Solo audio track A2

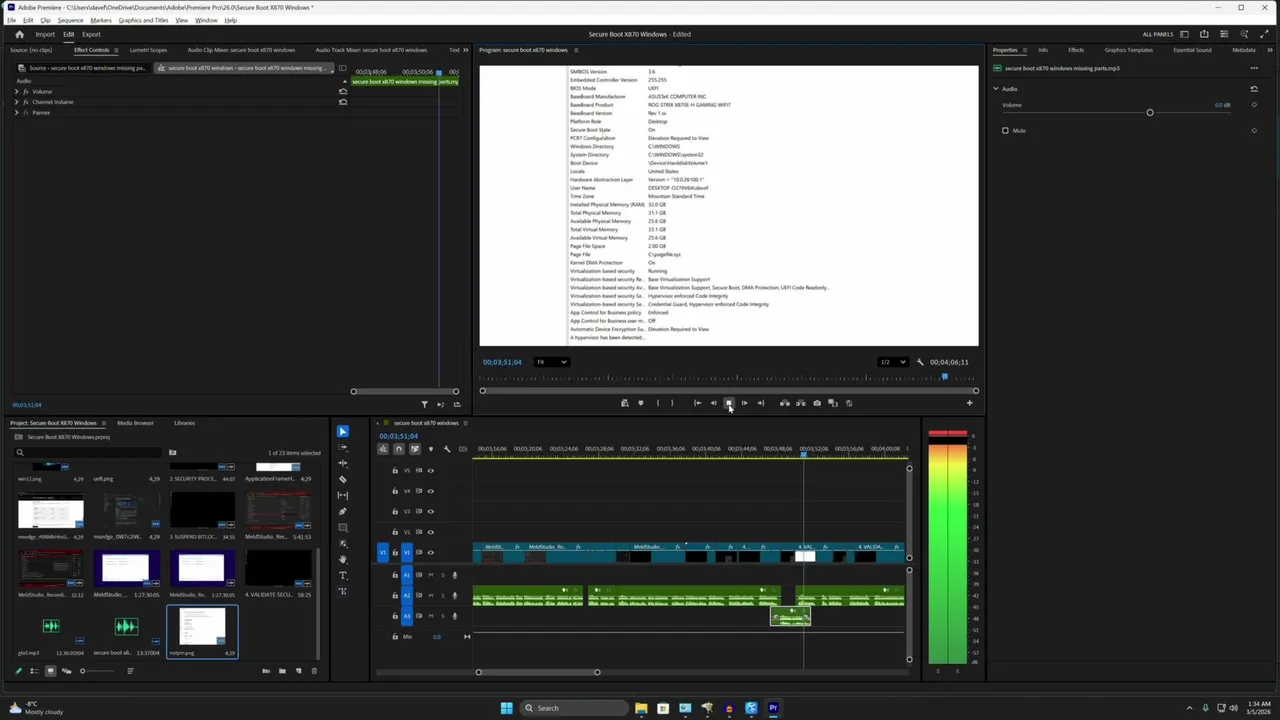(x=443, y=596)
